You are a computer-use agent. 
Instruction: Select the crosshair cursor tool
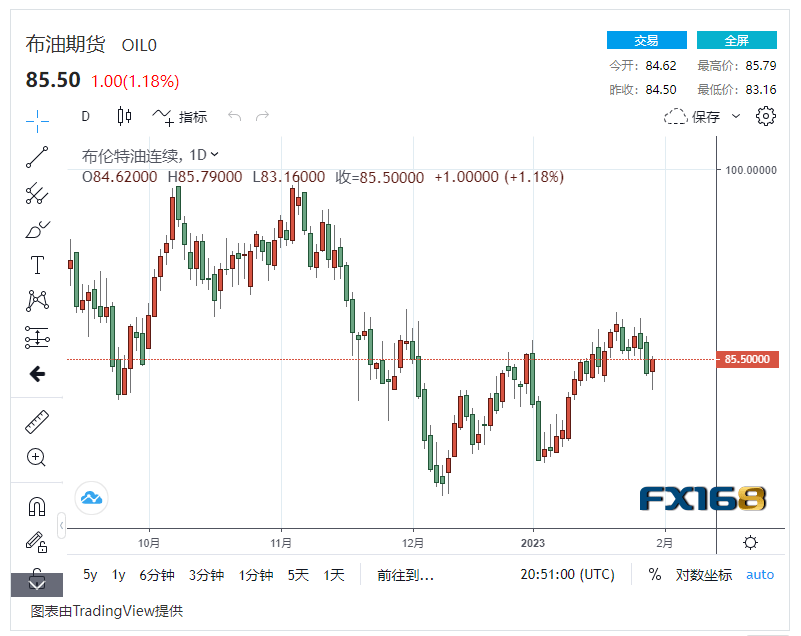[x=37, y=121]
